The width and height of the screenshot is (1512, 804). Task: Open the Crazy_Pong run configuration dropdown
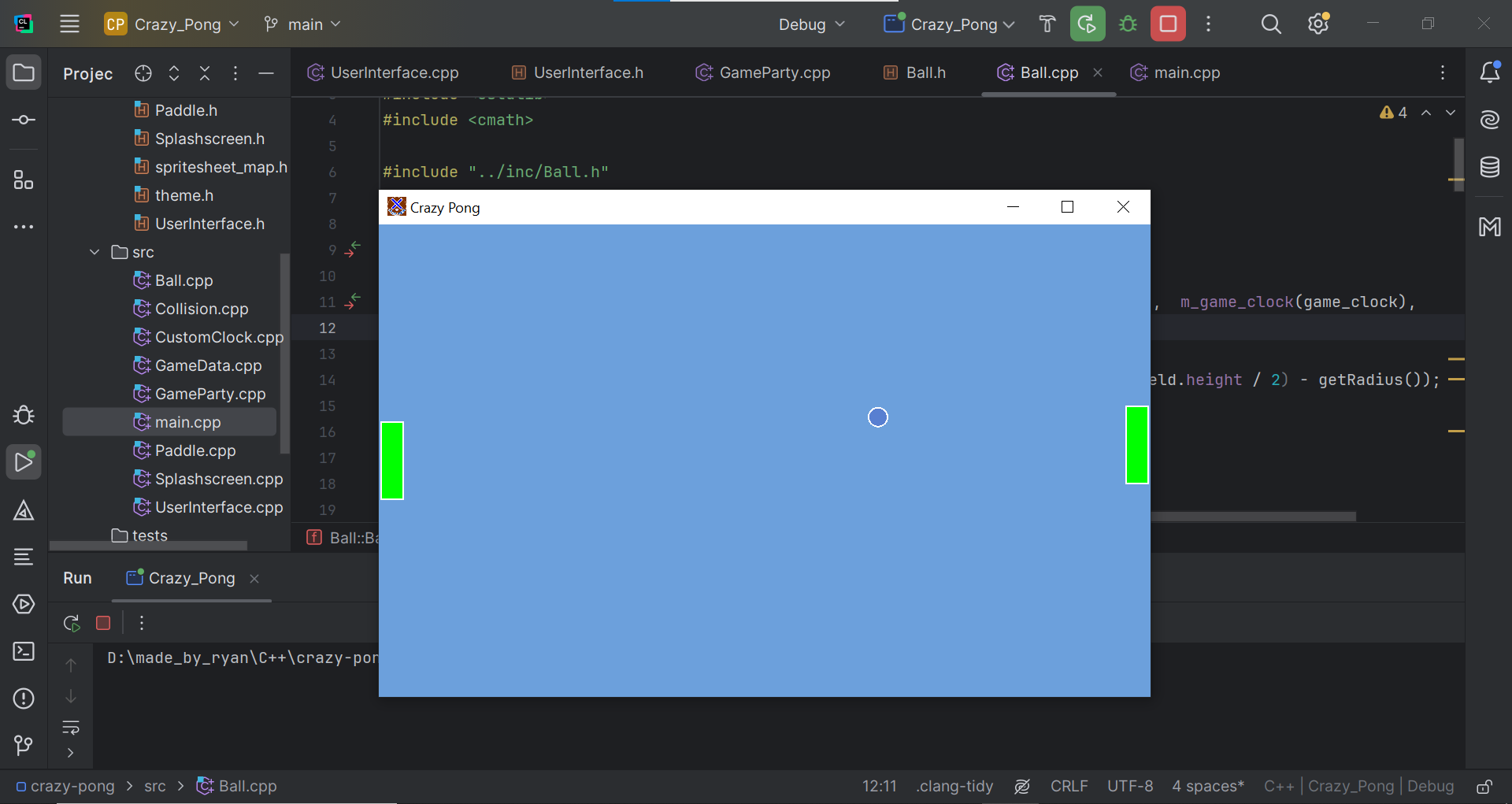(949, 24)
